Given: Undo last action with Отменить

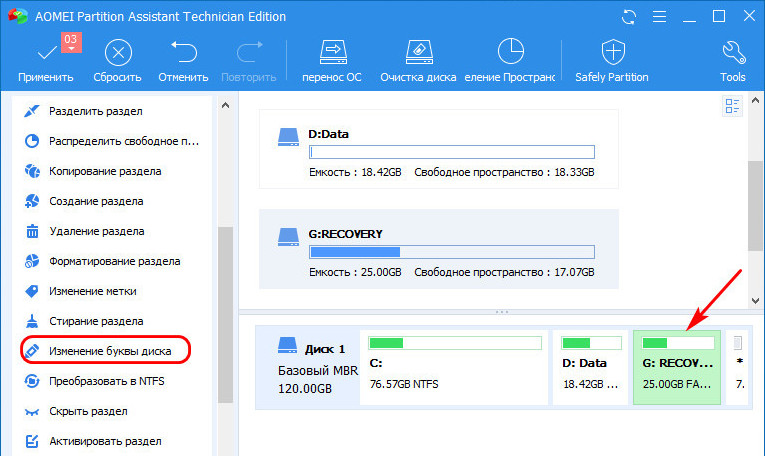Looking at the screenshot, I should pyautogui.click(x=183, y=61).
